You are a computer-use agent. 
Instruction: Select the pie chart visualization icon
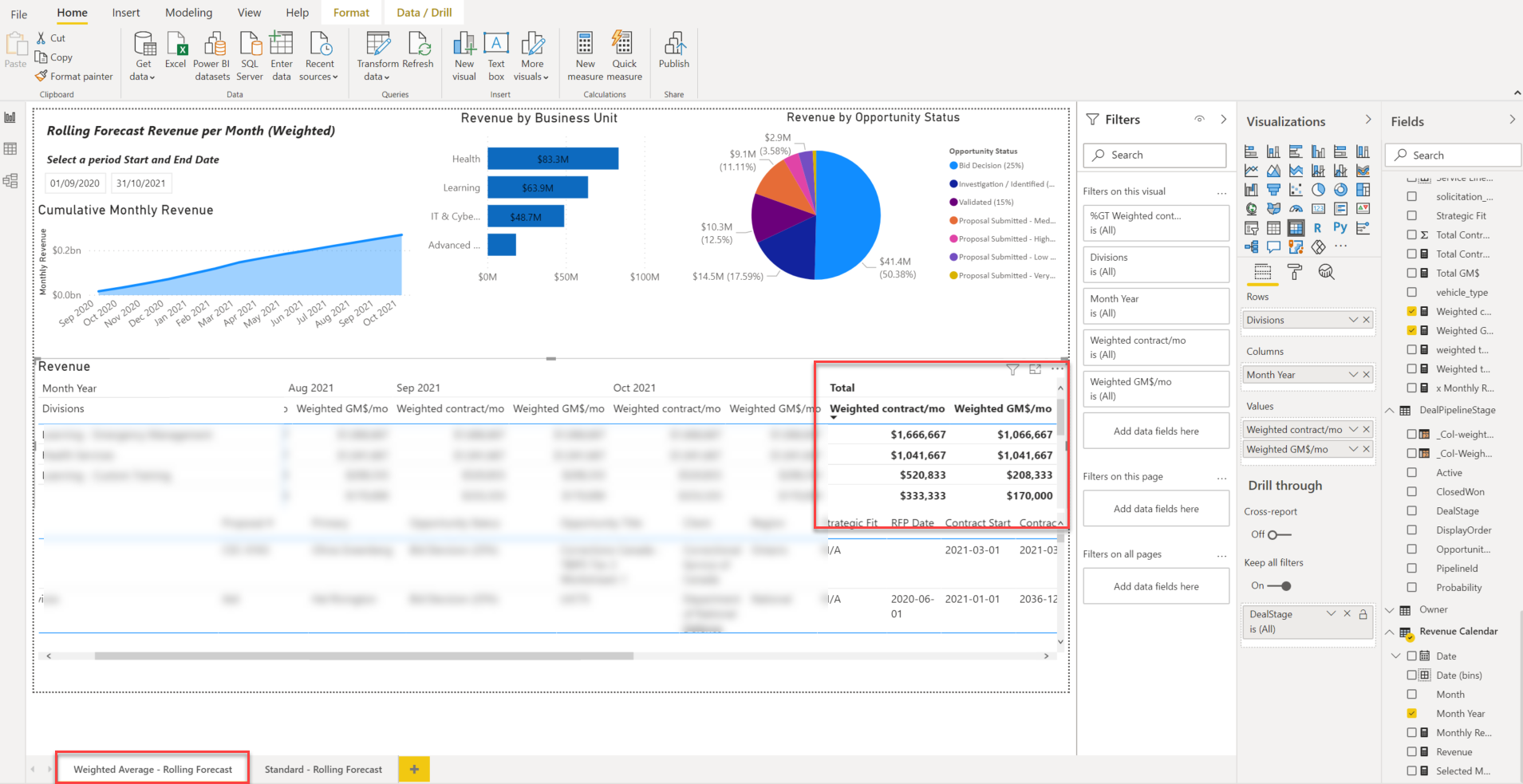(x=1318, y=190)
